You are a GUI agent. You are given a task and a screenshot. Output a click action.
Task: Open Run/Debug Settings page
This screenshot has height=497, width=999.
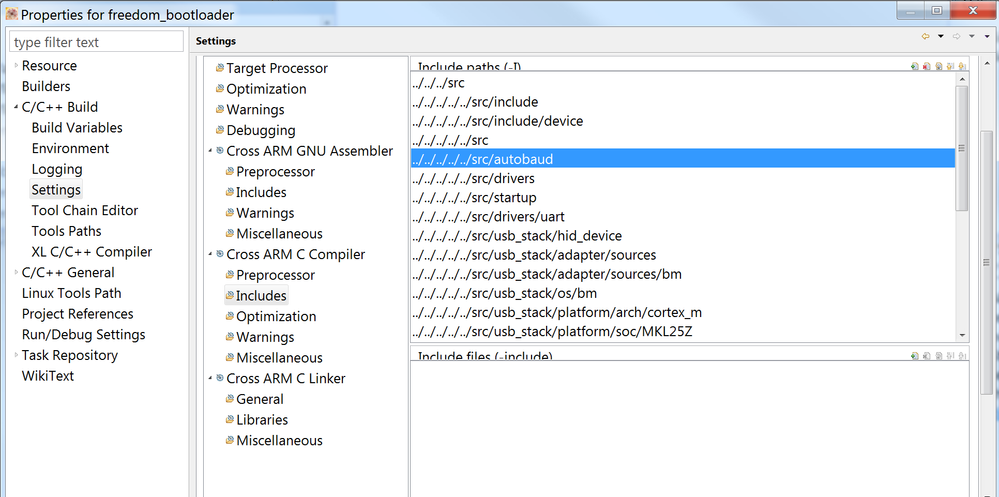83,335
